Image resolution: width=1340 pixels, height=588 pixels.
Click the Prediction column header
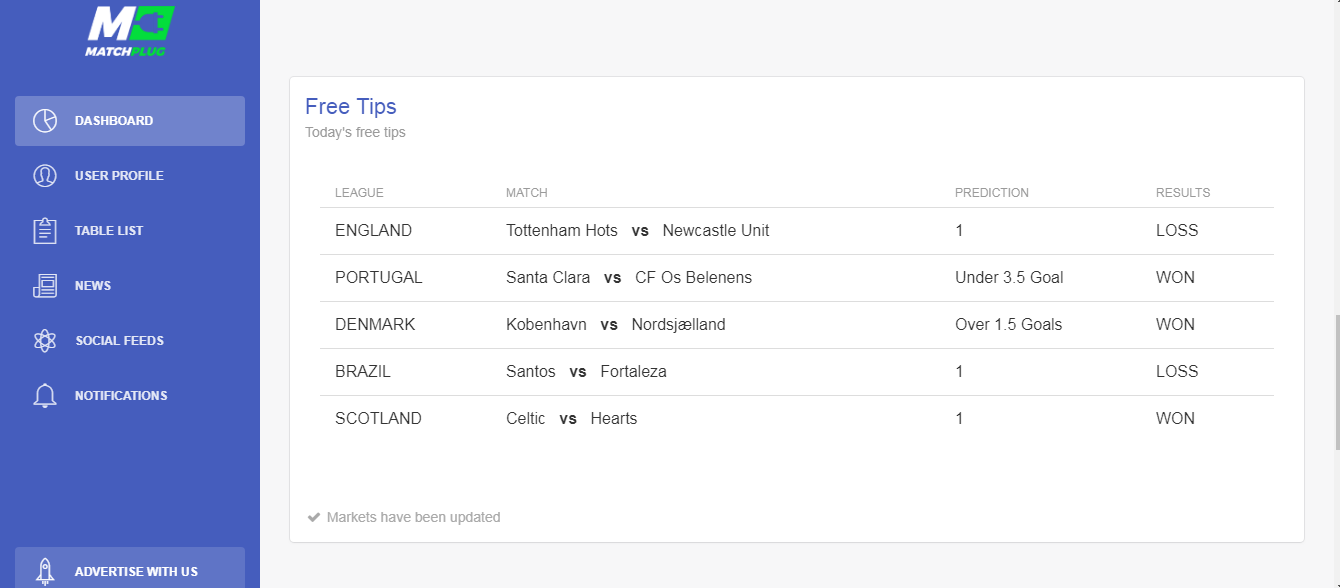[991, 193]
